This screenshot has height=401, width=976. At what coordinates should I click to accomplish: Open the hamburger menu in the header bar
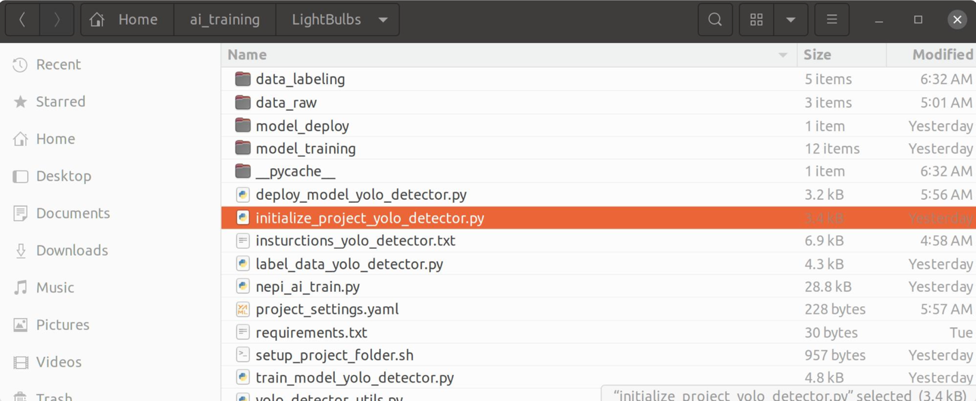coord(831,20)
